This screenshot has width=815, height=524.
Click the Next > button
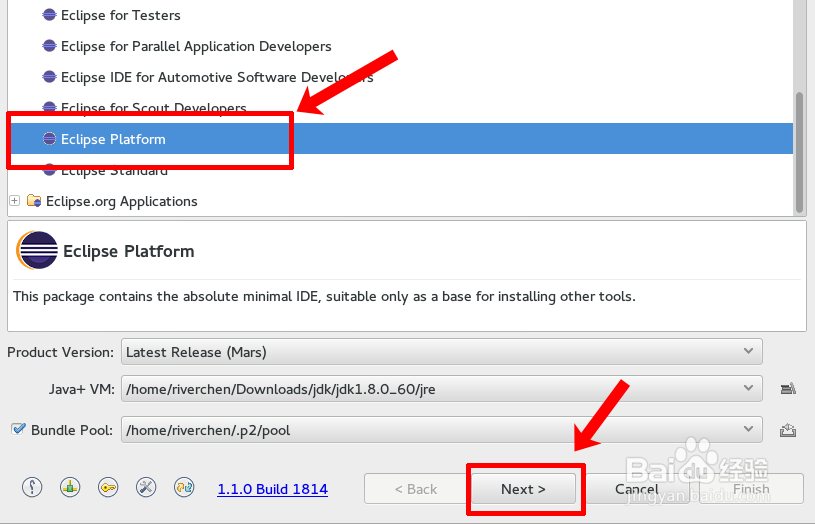pyautogui.click(x=523, y=489)
